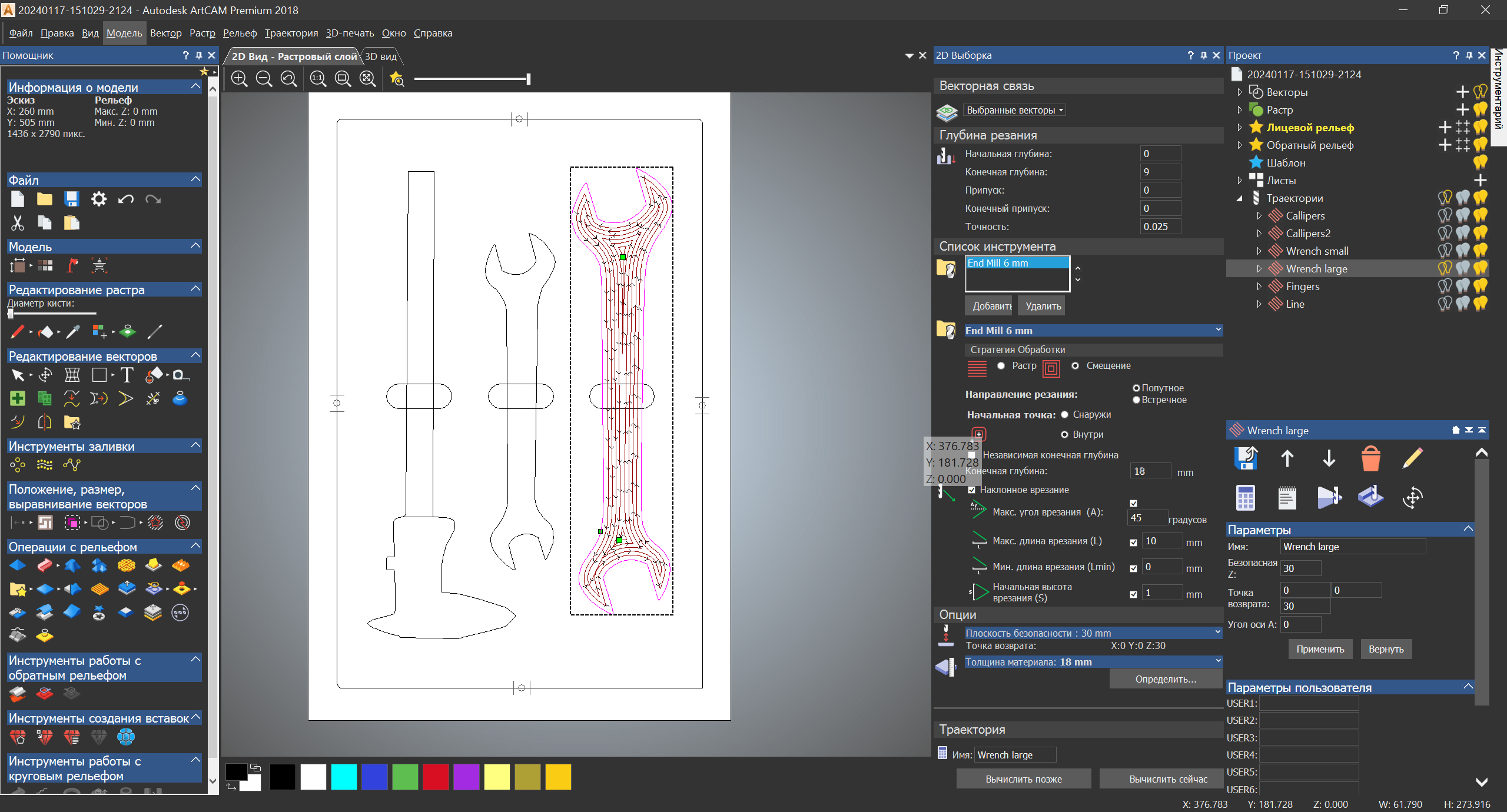Click the toolpath Delete trash icon
The height and width of the screenshot is (812, 1507).
[x=1370, y=458]
